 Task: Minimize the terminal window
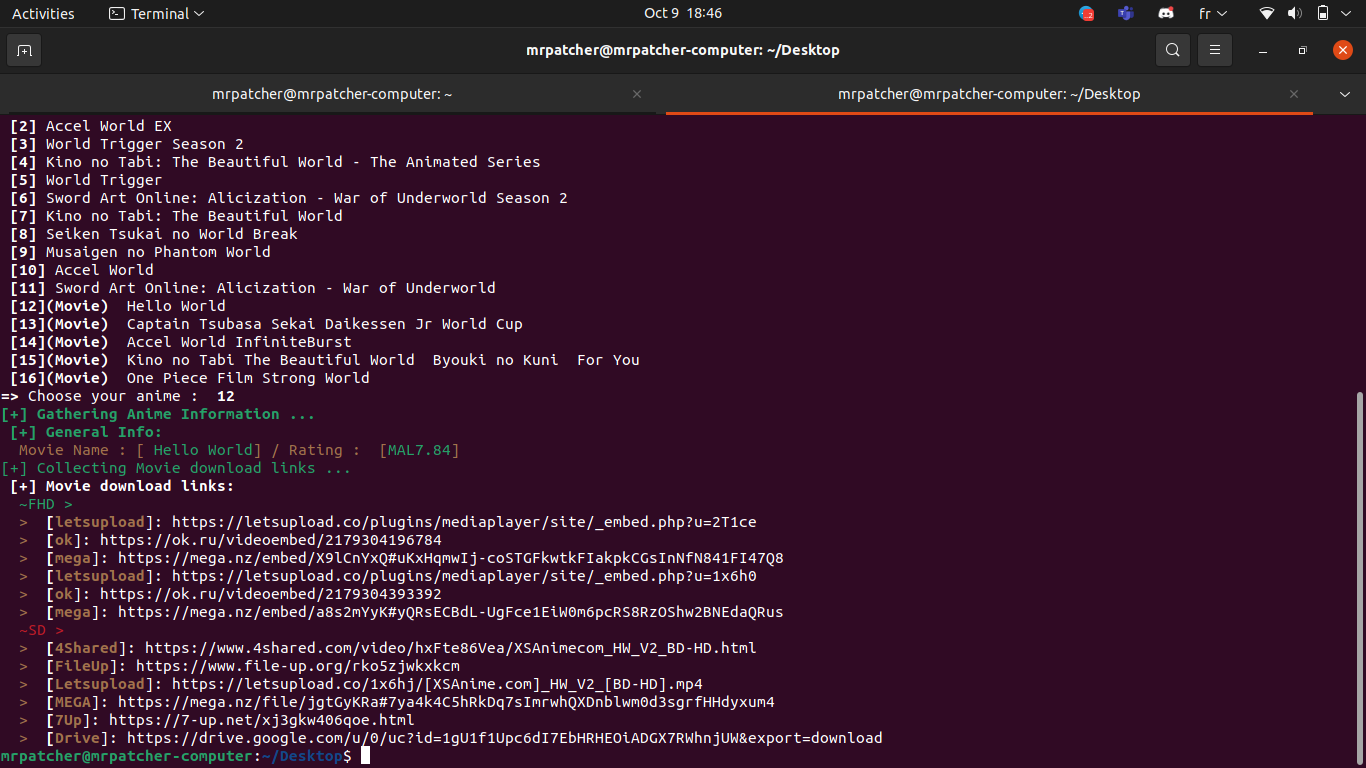coord(1263,50)
